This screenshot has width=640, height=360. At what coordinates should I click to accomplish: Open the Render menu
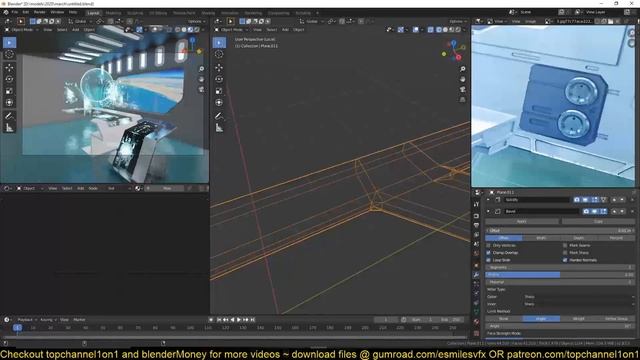click(40, 12)
